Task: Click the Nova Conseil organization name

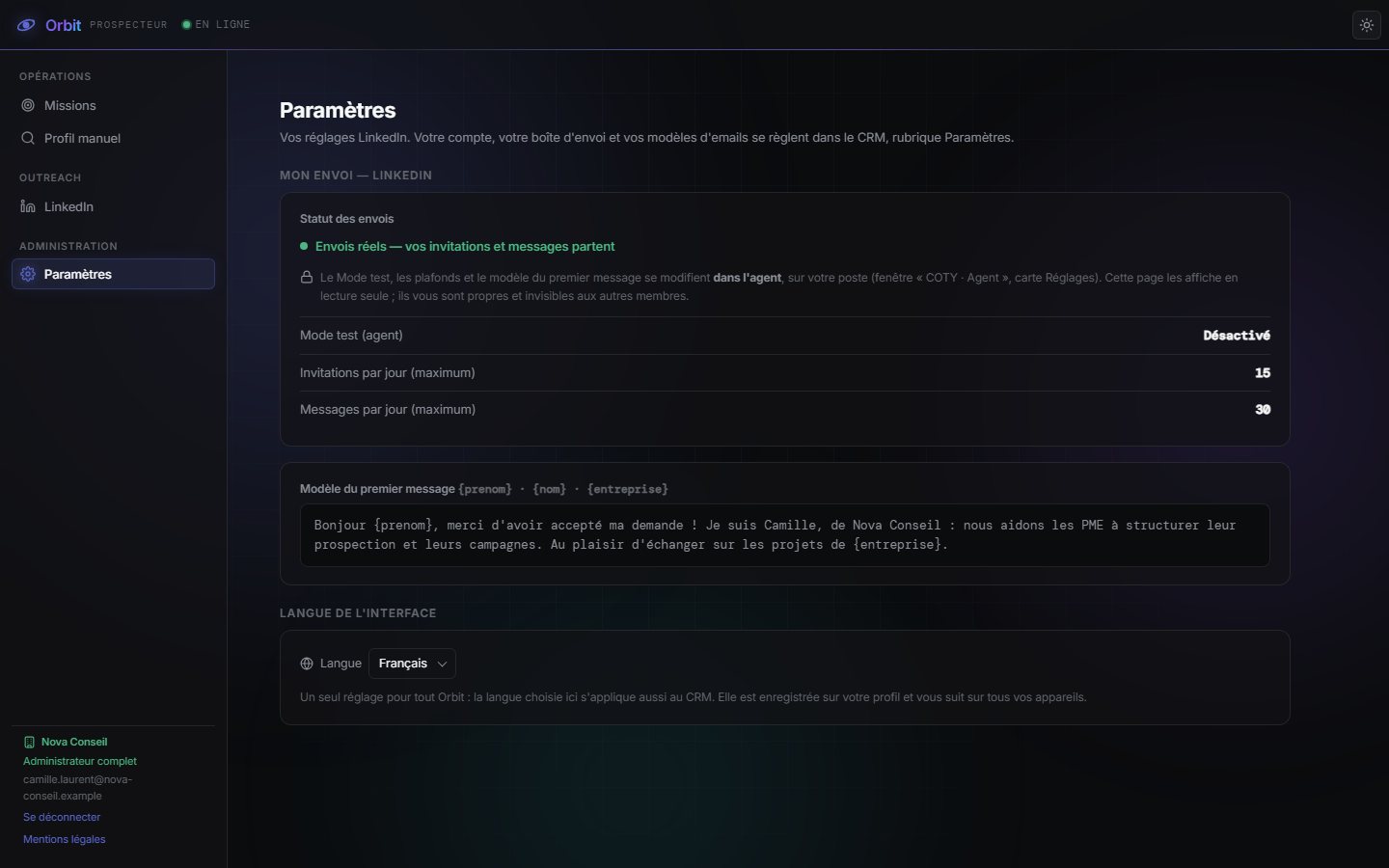Action: pos(74,742)
